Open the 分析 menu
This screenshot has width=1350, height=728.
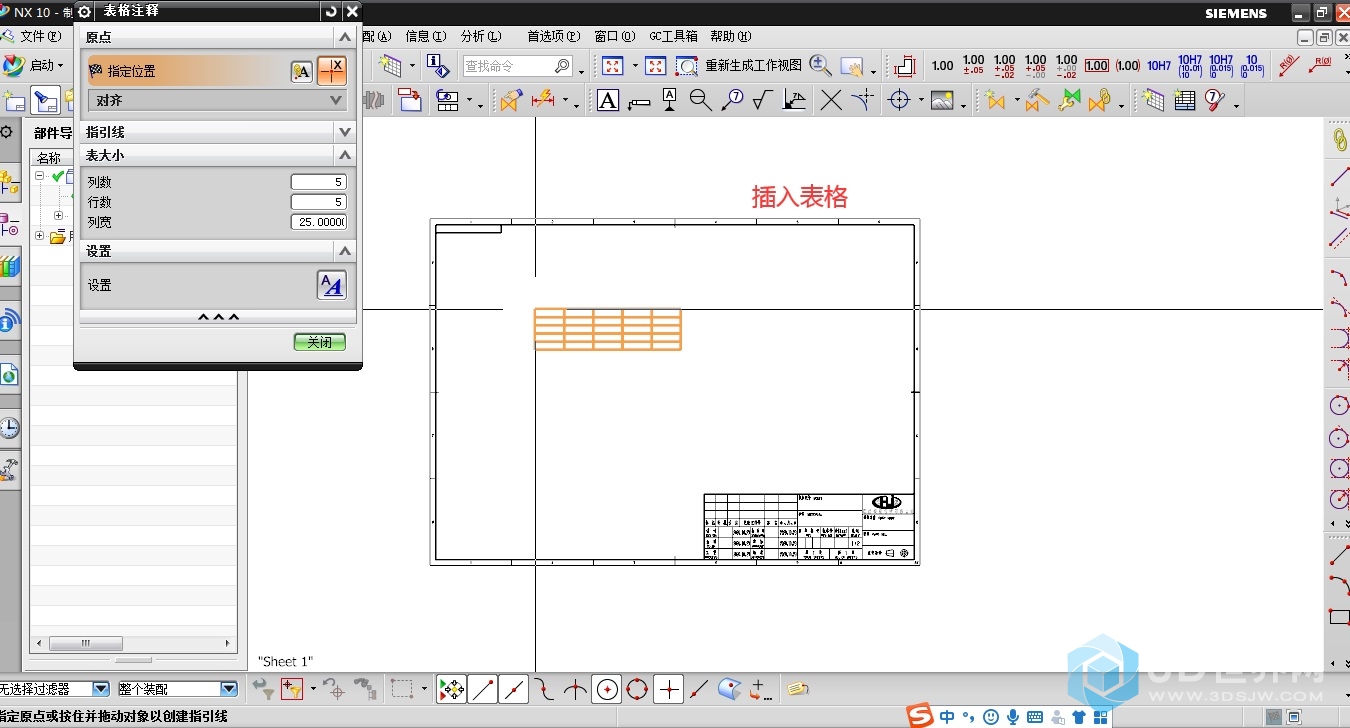click(481, 36)
